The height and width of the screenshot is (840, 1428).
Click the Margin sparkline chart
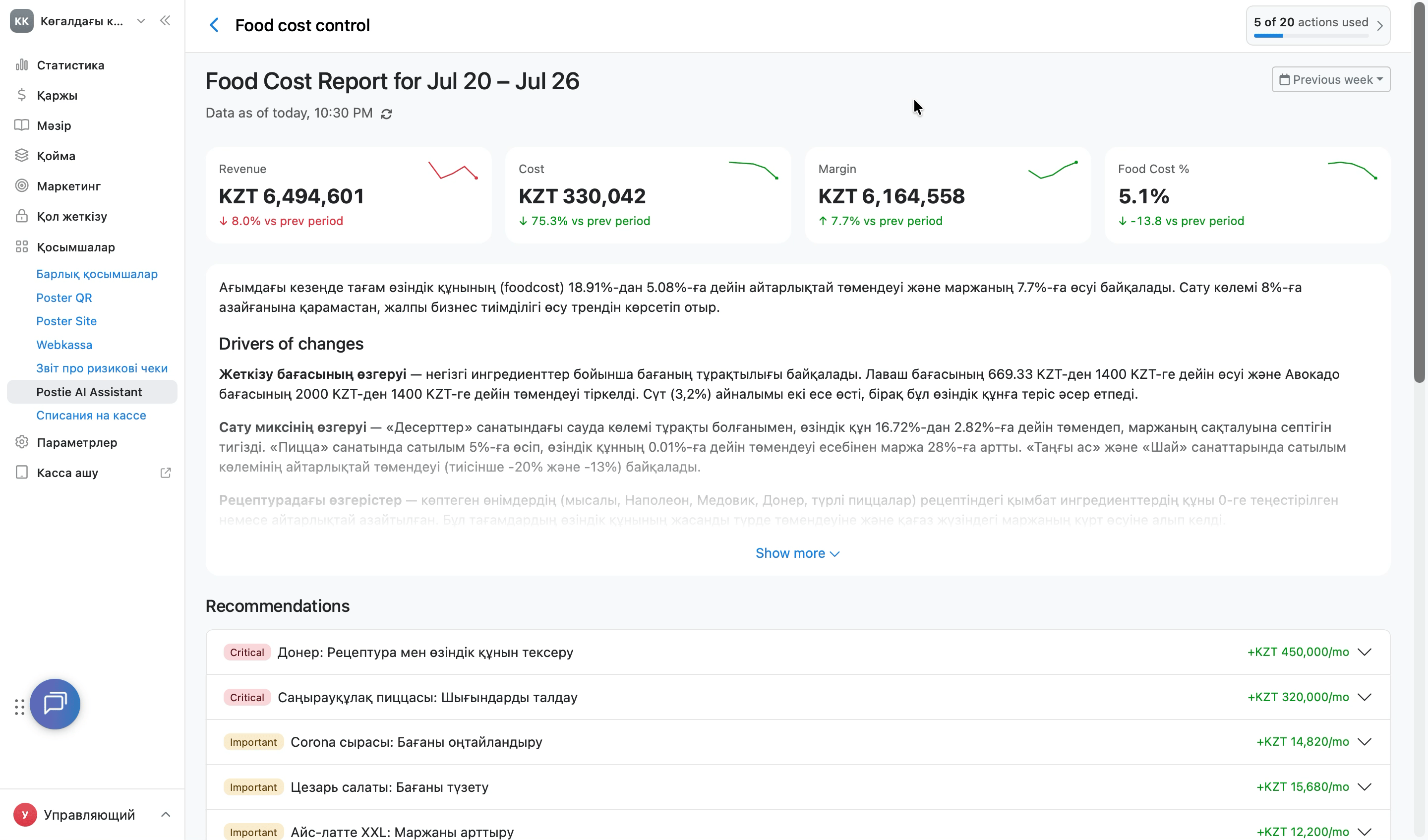[x=1053, y=170]
